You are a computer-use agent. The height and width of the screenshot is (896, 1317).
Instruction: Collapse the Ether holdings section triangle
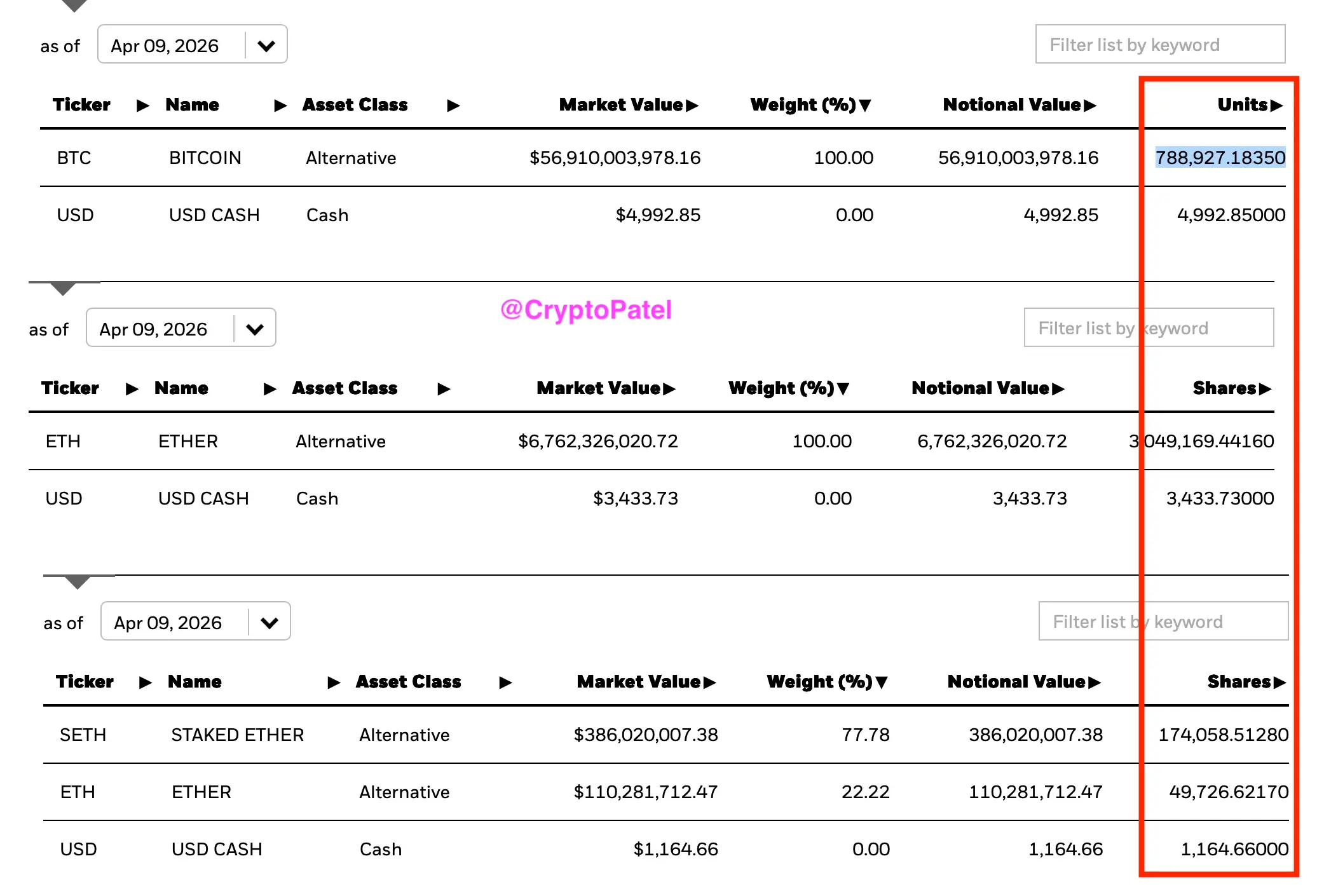(x=63, y=289)
